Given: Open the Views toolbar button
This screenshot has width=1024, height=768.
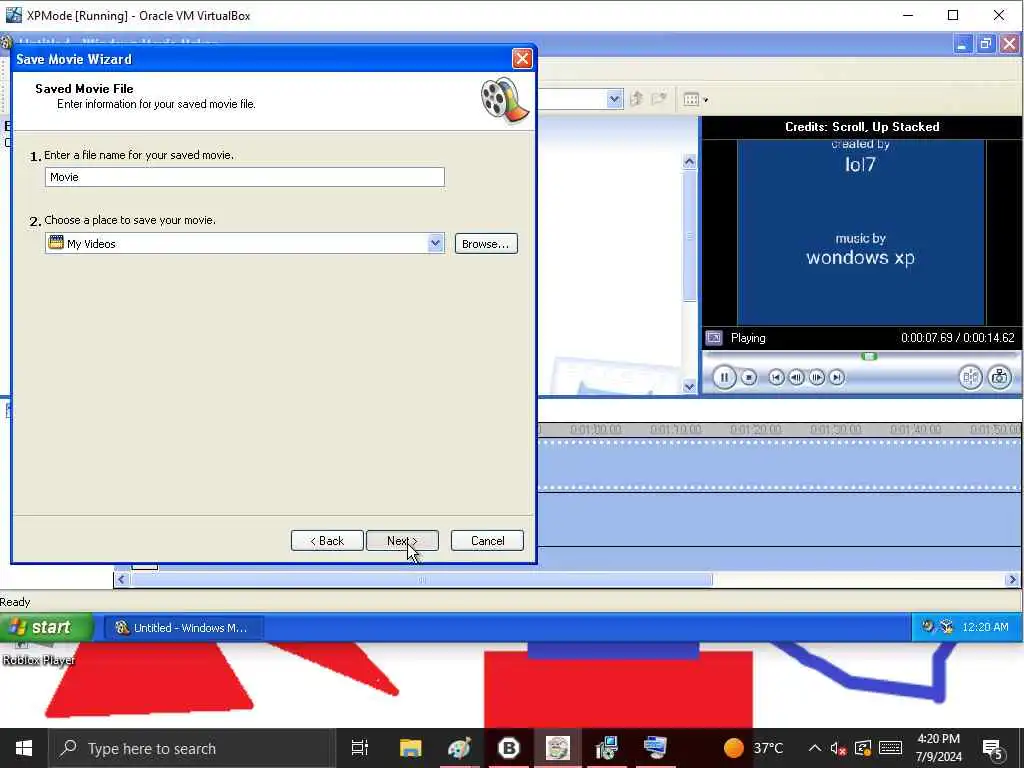Looking at the screenshot, I should pyautogui.click(x=691, y=99).
